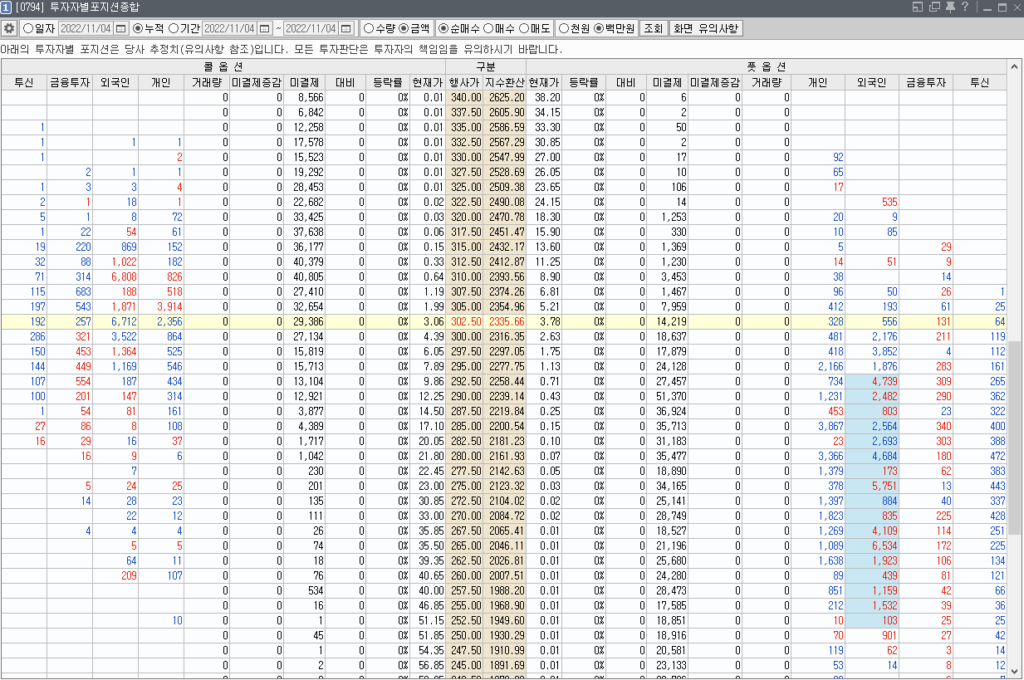Click the 2022/11/04 일자 date field
This screenshot has height=680, width=1024.
coord(85,28)
